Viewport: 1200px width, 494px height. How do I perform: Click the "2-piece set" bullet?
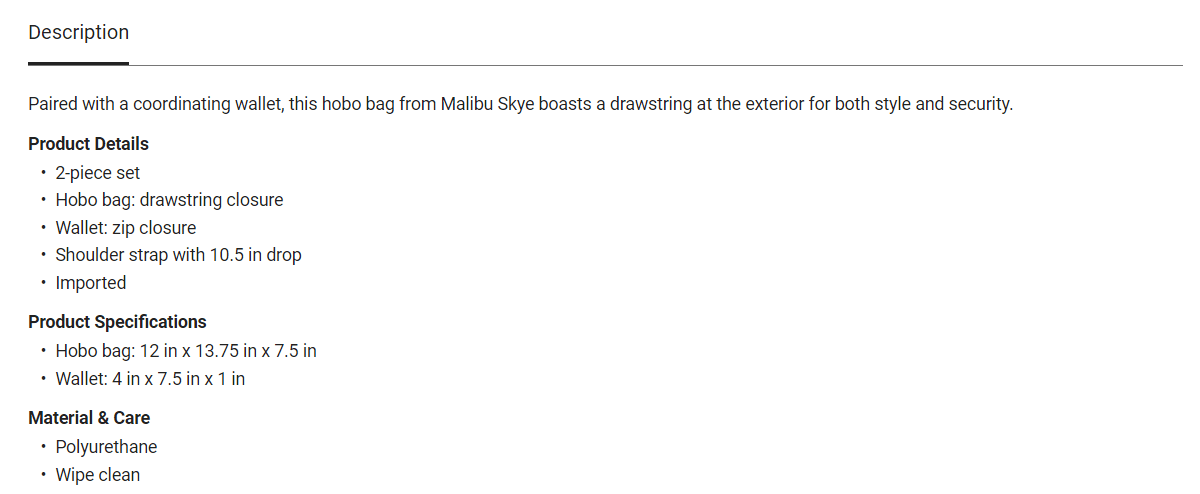[x=98, y=173]
